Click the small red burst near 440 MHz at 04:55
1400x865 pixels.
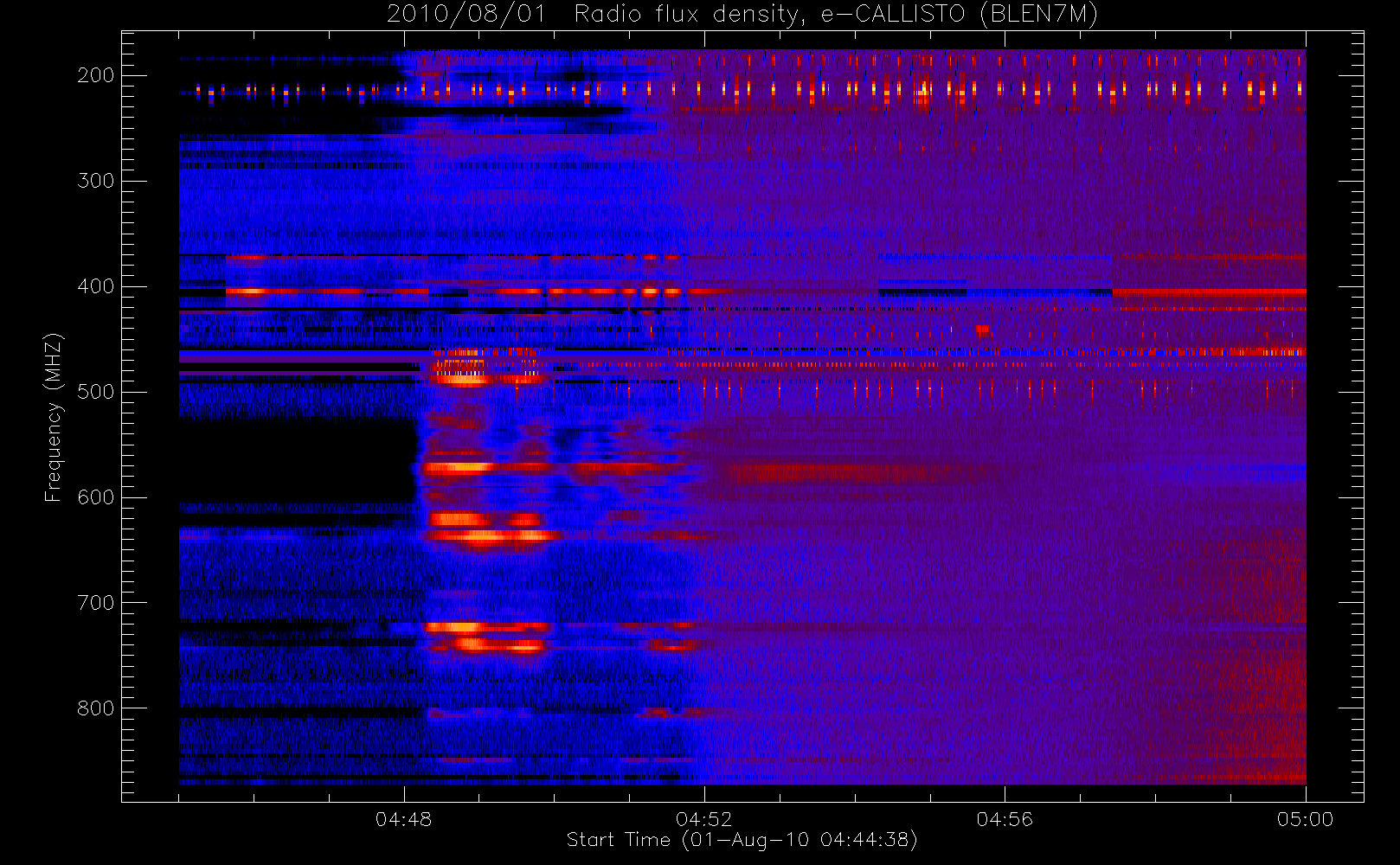pyautogui.click(x=982, y=330)
